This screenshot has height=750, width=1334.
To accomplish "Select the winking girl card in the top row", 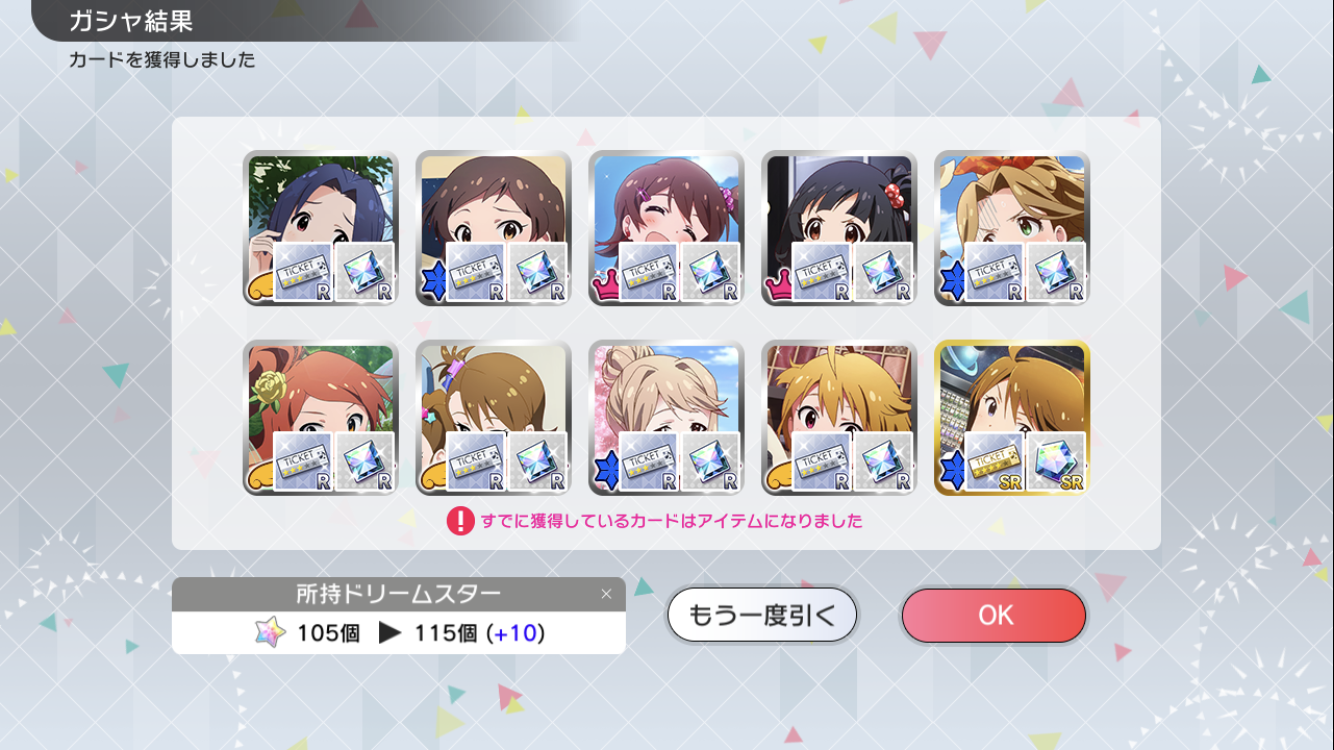I will click(666, 228).
